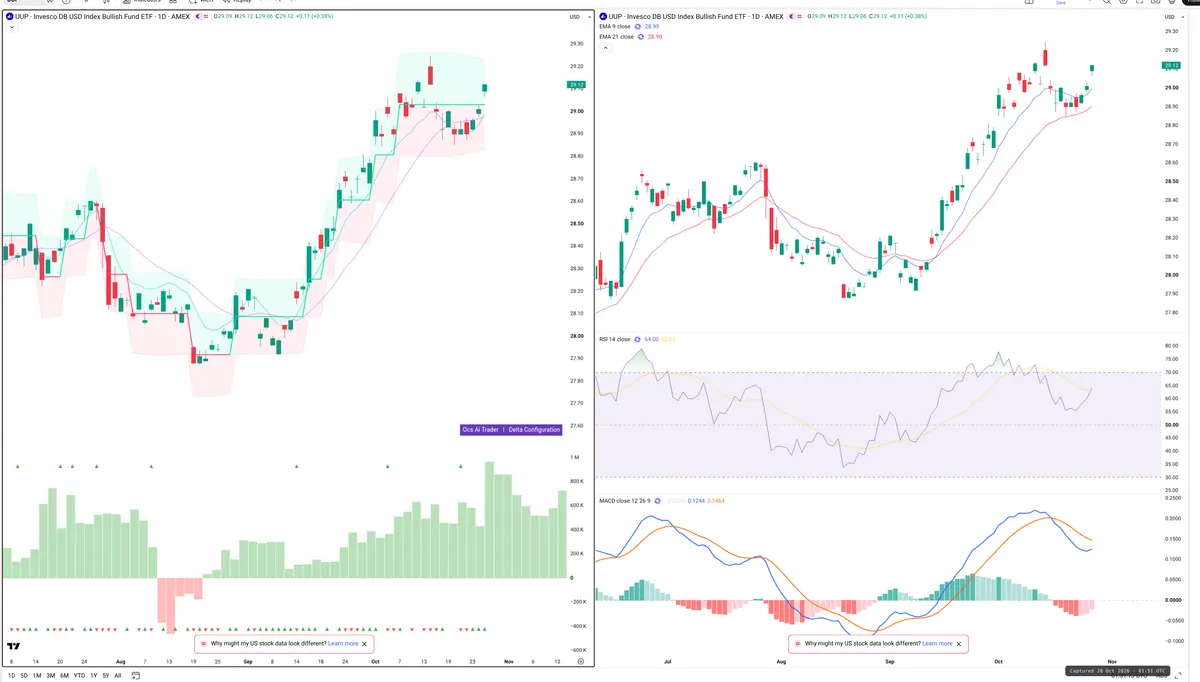Click the loading icon next to EMA 9 close
The height and width of the screenshot is (682, 1200).
639,27
